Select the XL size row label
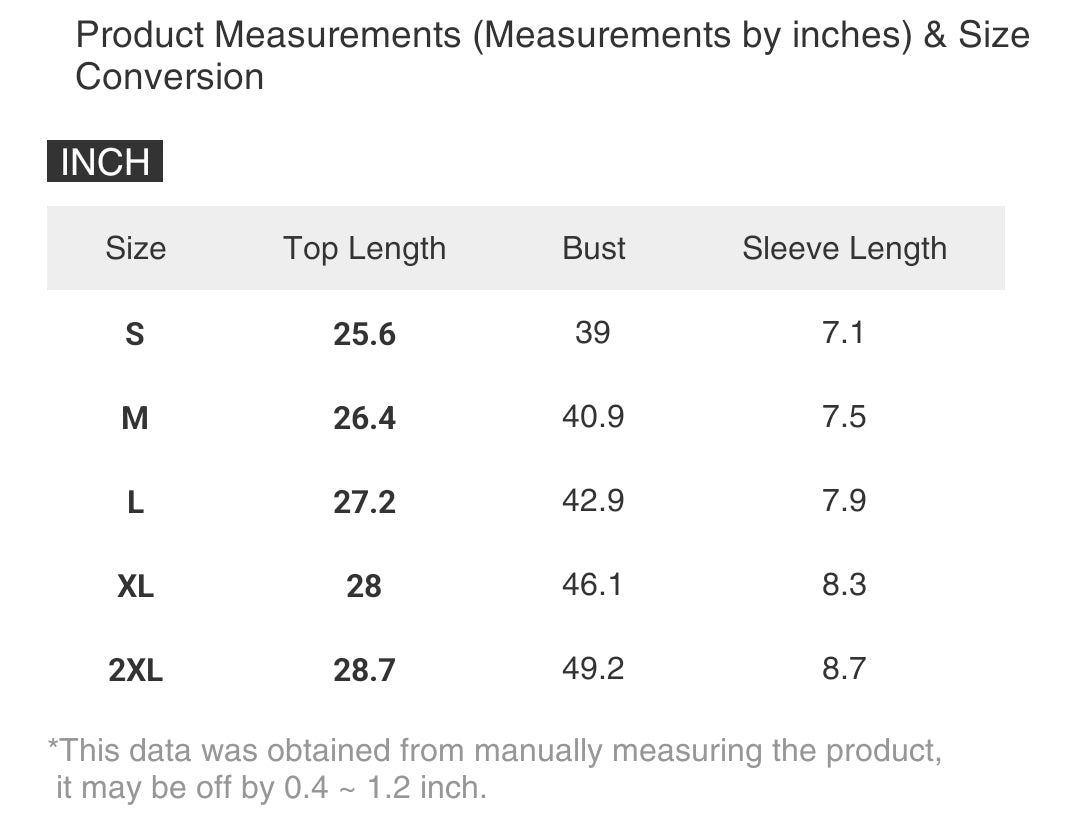 [135, 586]
